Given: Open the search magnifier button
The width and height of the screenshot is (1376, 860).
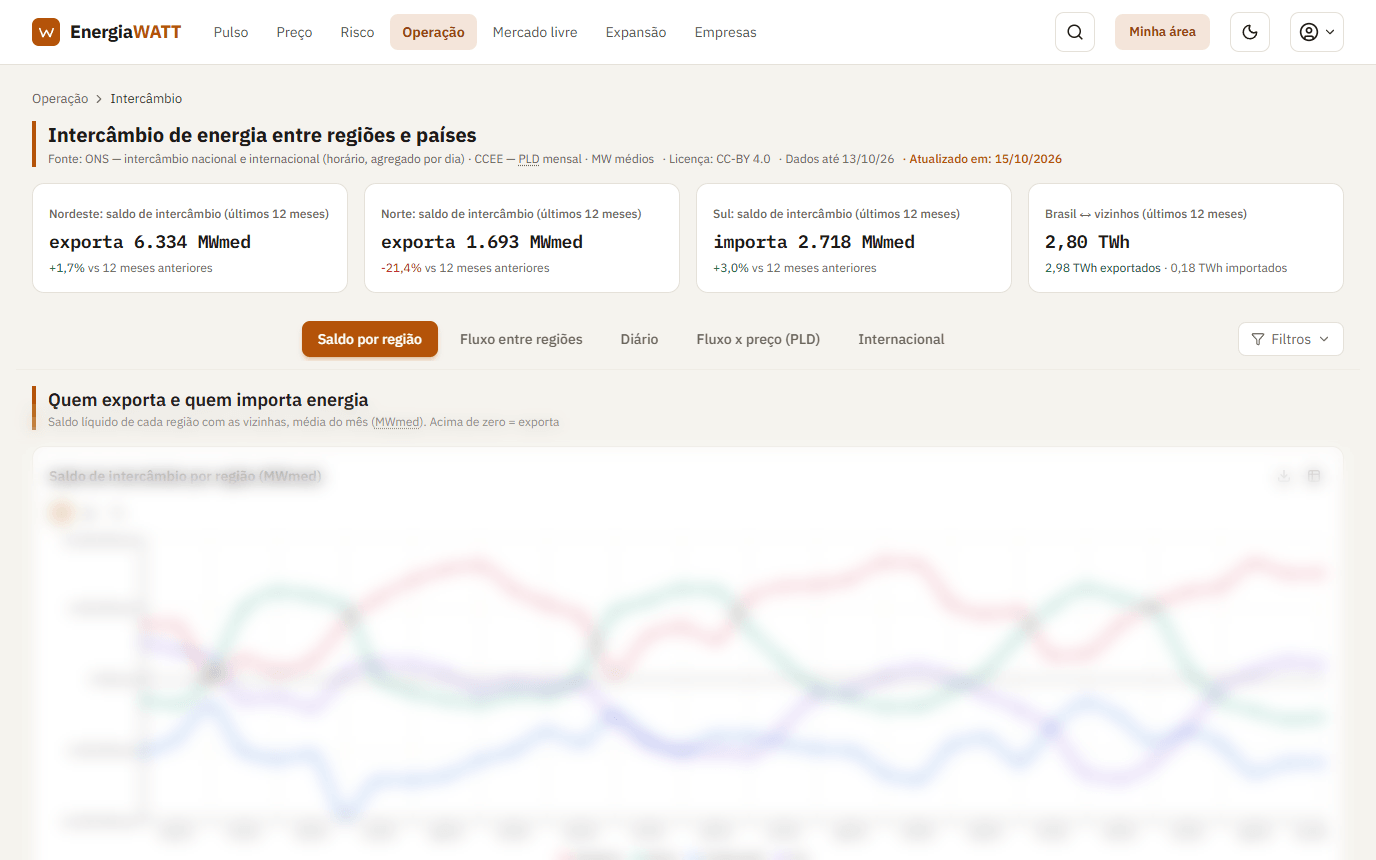Looking at the screenshot, I should click(x=1075, y=32).
